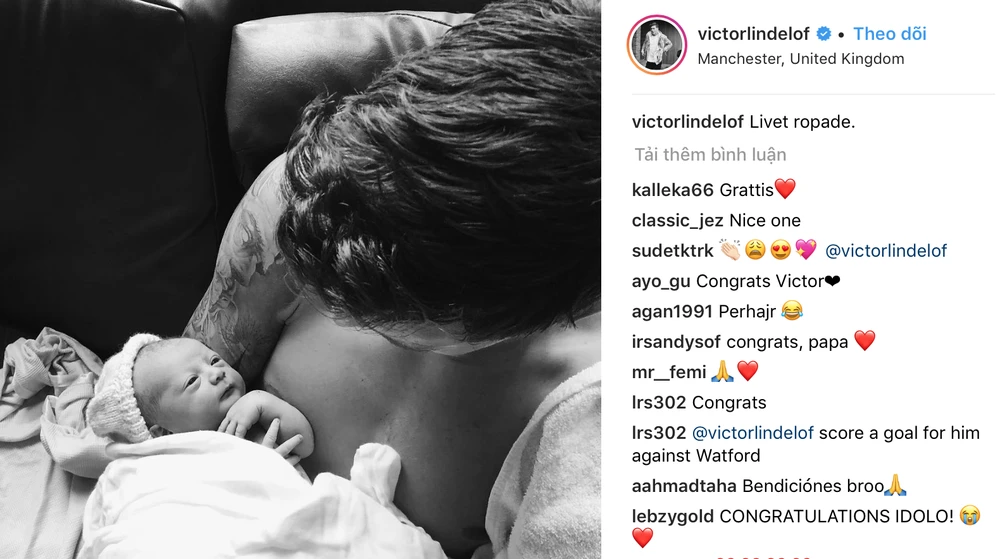Open the victorlindelof username in caption

(x=688, y=122)
